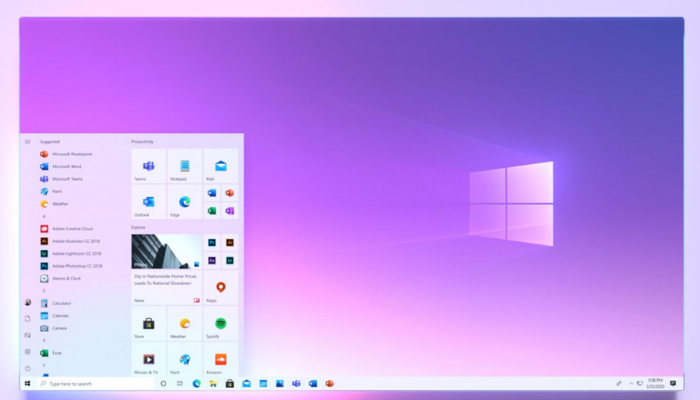
Task: Open Alarms & Clock in the app list
Action: tap(61, 279)
